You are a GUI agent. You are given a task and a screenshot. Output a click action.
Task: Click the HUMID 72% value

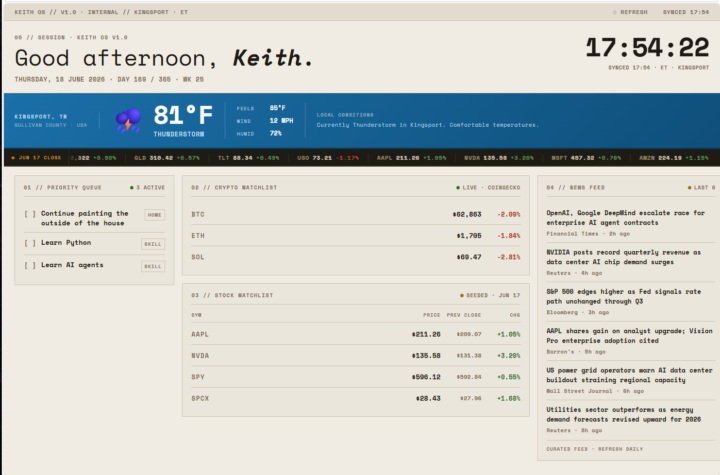[276, 133]
